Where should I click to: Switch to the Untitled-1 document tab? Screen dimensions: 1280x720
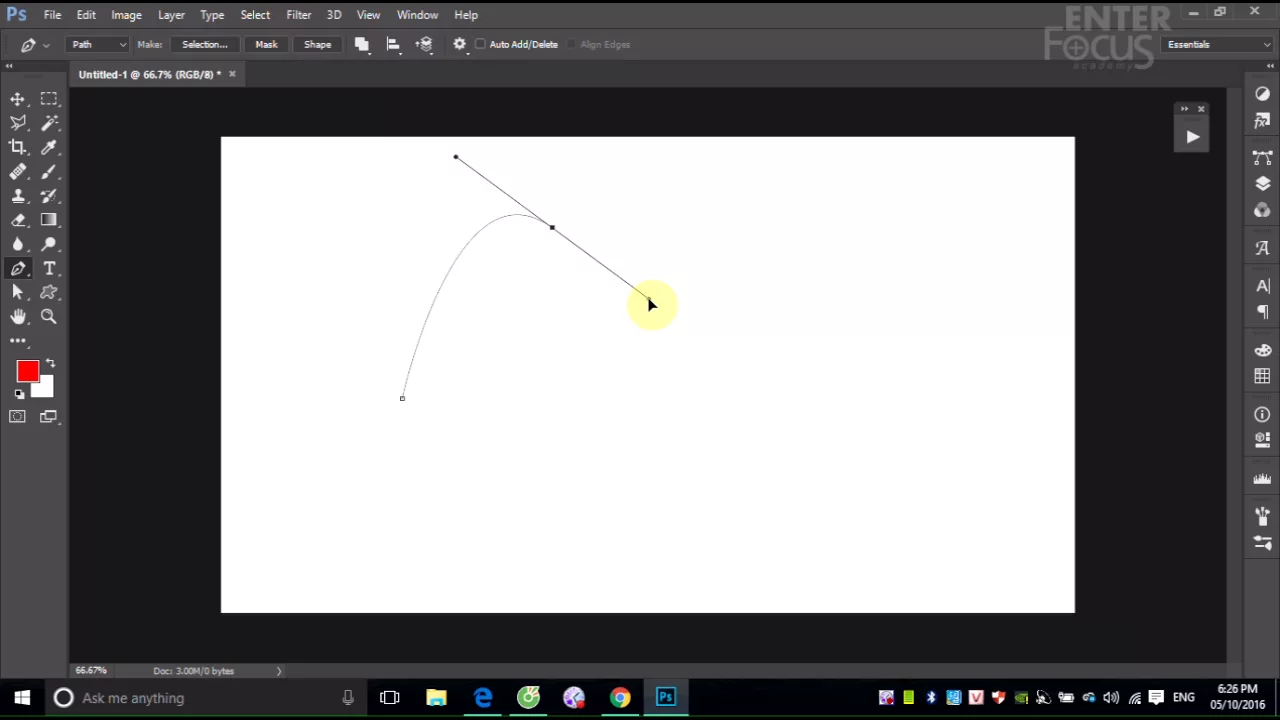coord(150,74)
